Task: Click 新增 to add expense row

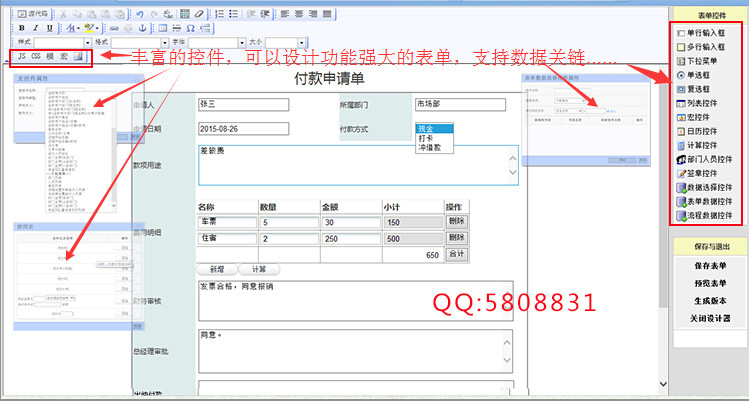Action: point(217,270)
